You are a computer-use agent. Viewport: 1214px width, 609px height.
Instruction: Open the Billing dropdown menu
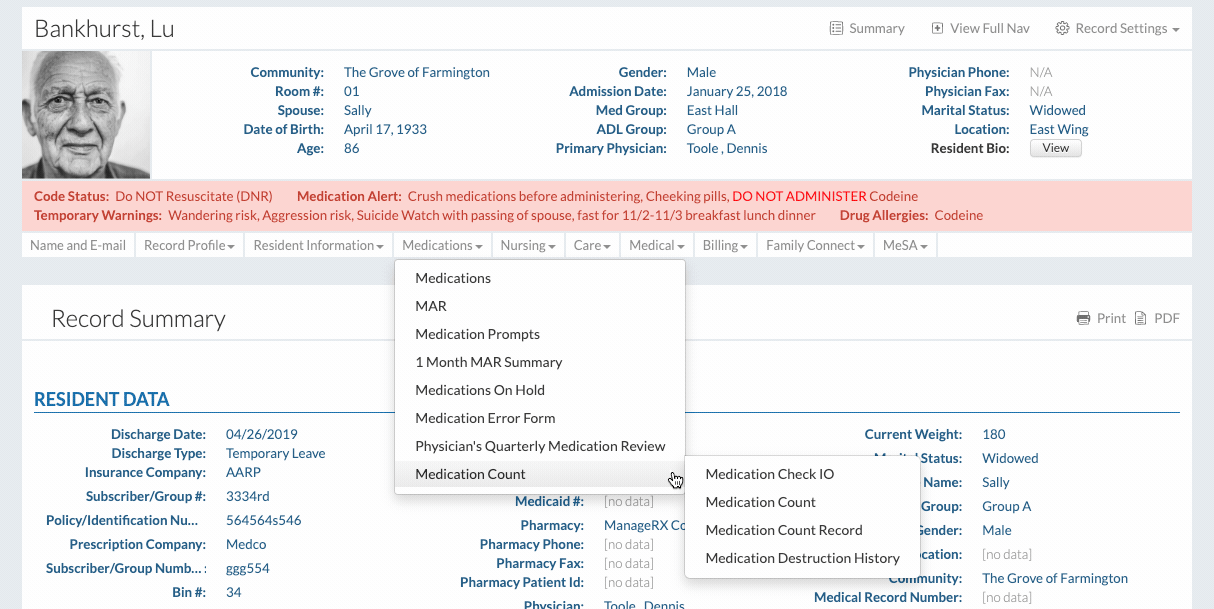click(725, 245)
